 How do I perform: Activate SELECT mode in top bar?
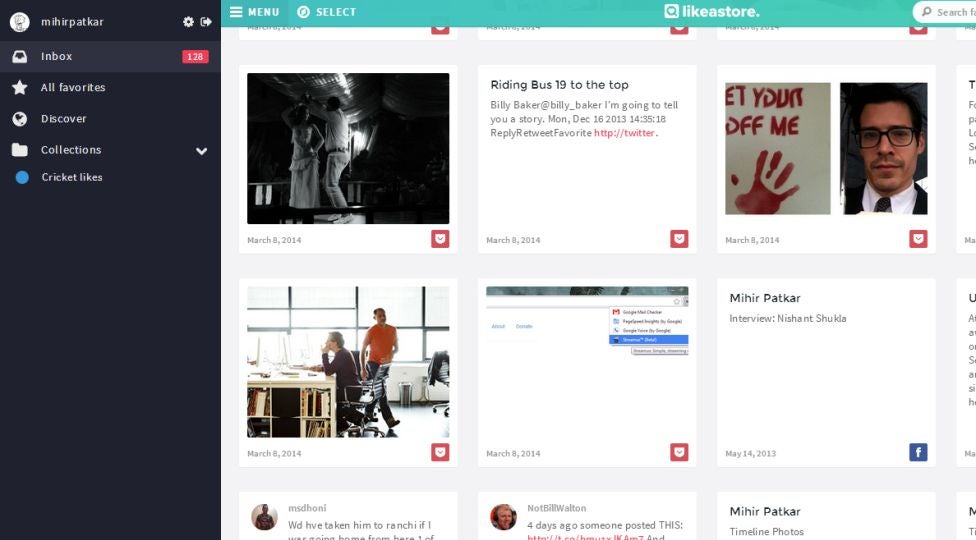[327, 12]
